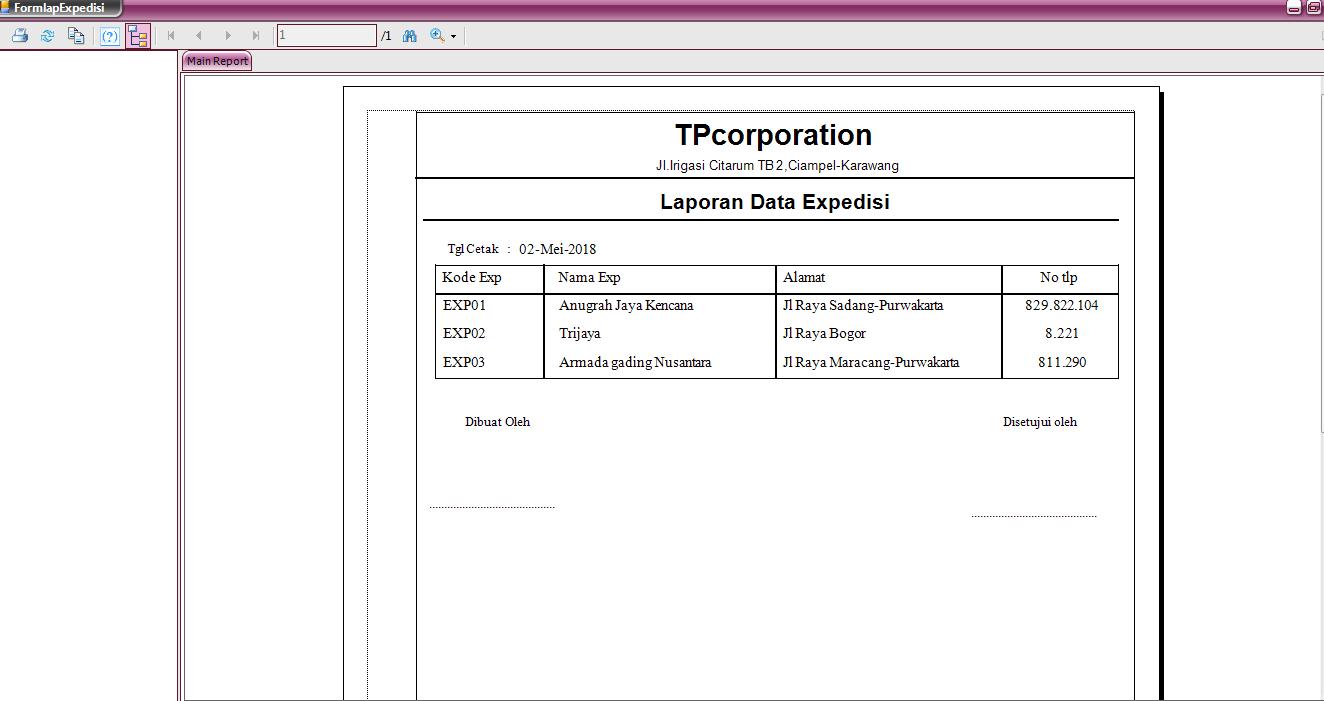Click the Kode Exp column header
Screen dimensions: 1324x701
(472, 278)
